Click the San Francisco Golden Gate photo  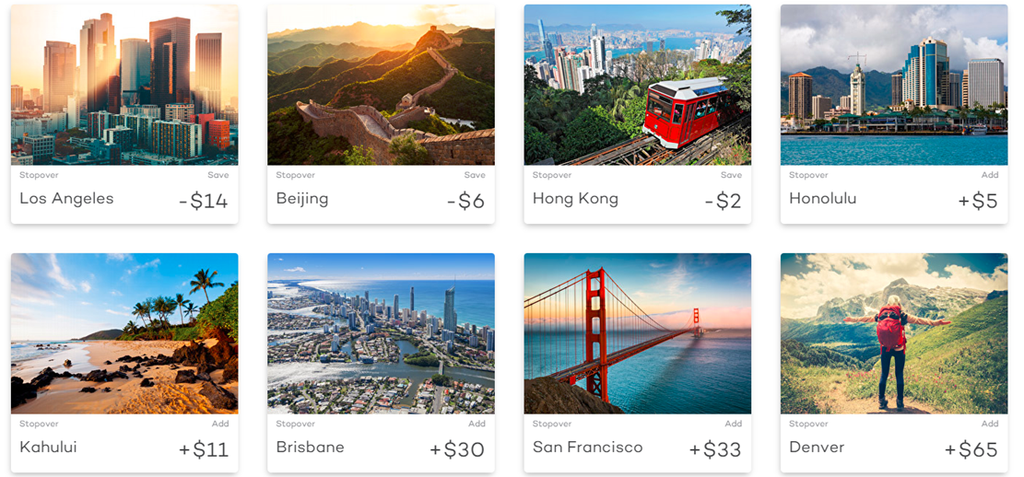637,333
